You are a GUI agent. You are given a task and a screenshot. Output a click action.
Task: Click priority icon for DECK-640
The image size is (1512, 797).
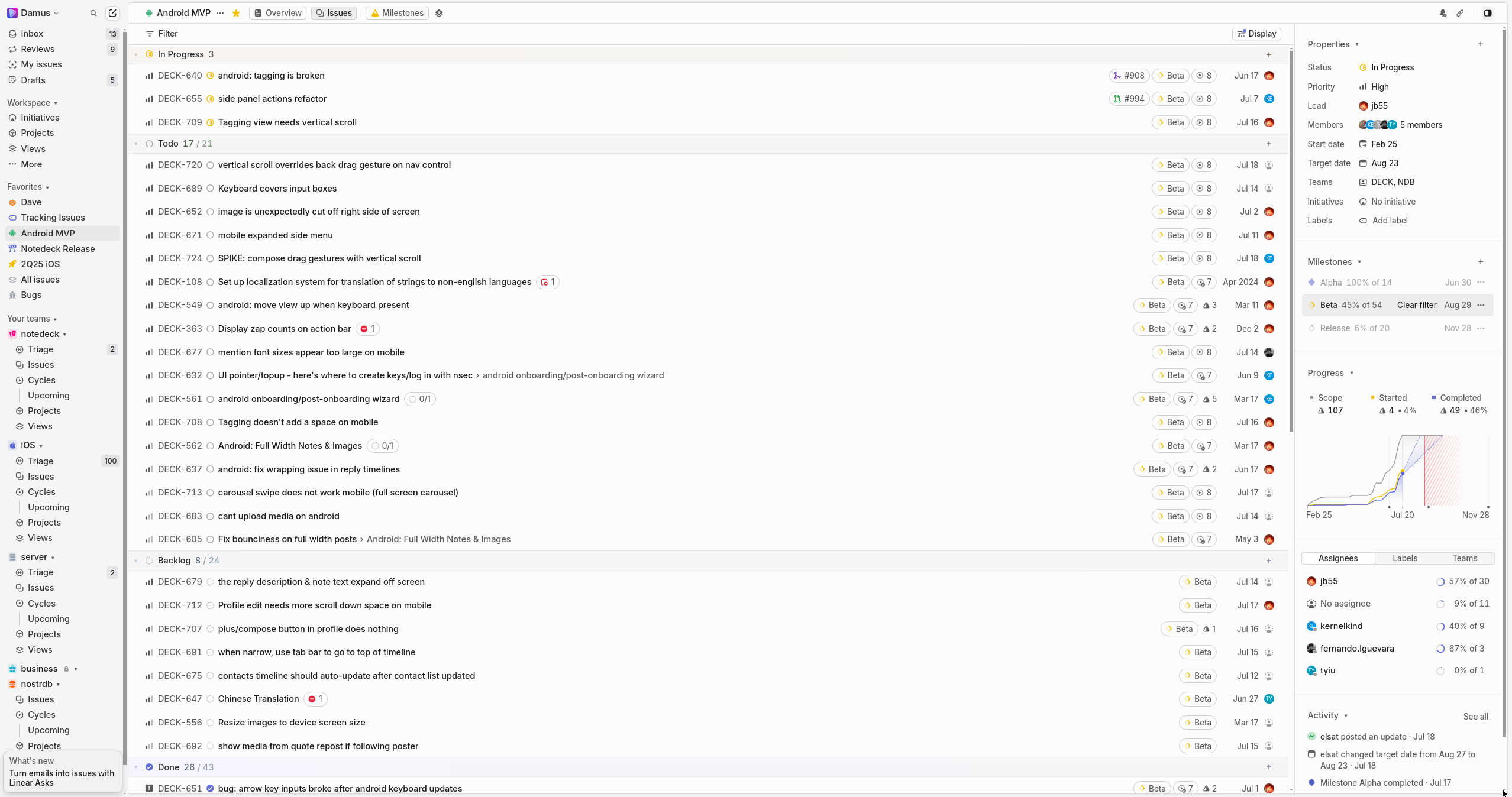[x=149, y=76]
